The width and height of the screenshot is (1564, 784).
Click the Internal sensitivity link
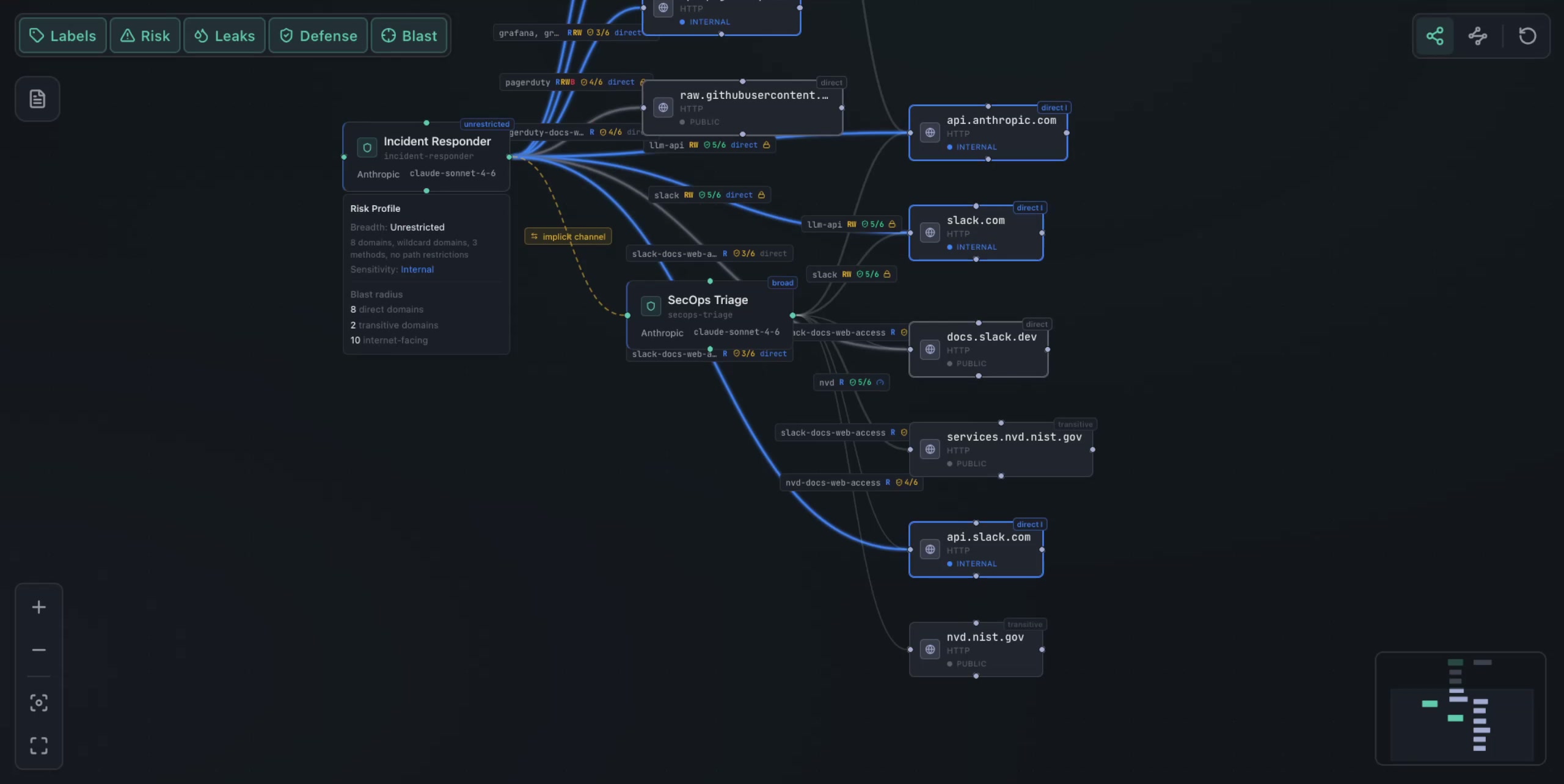[418, 269]
